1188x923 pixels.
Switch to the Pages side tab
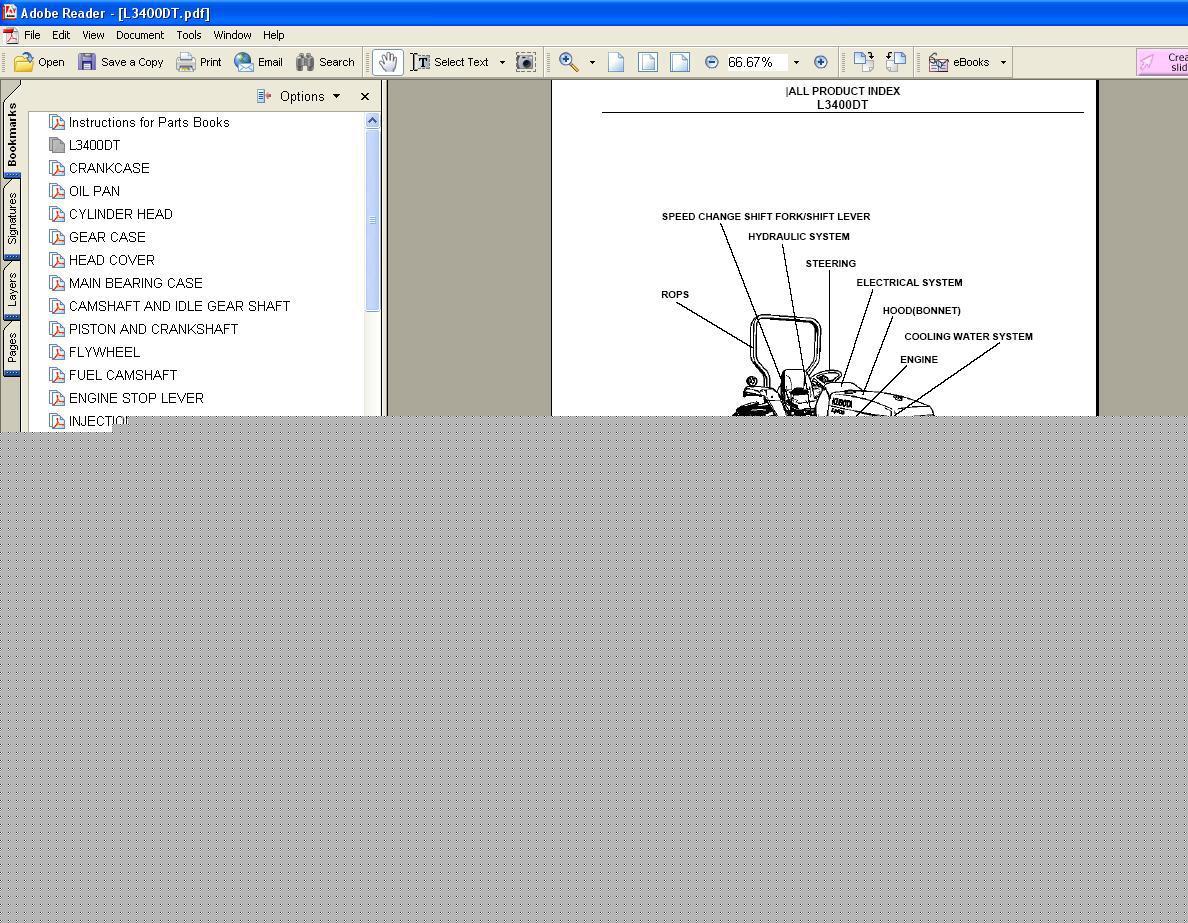coord(11,348)
